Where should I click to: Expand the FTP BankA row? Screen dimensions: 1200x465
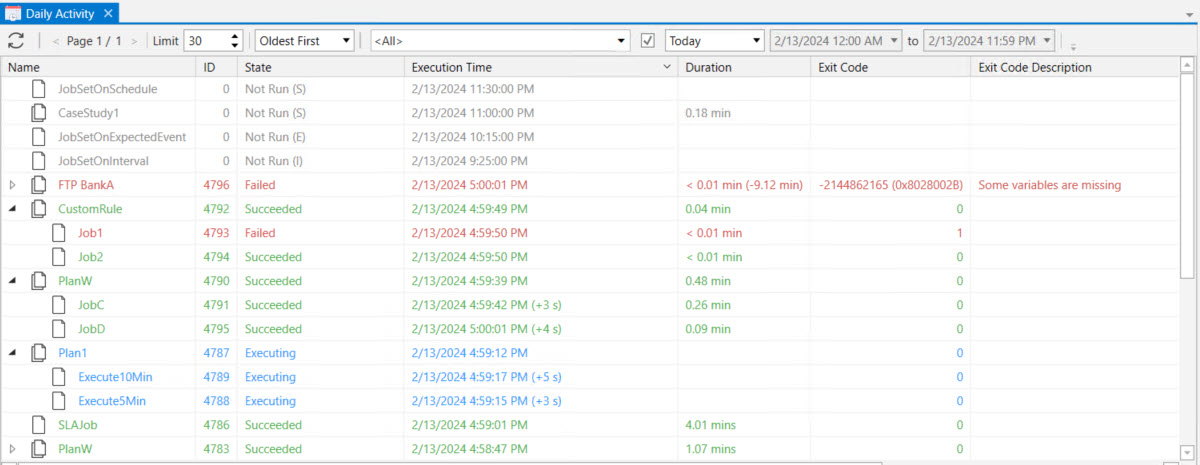tap(13, 185)
